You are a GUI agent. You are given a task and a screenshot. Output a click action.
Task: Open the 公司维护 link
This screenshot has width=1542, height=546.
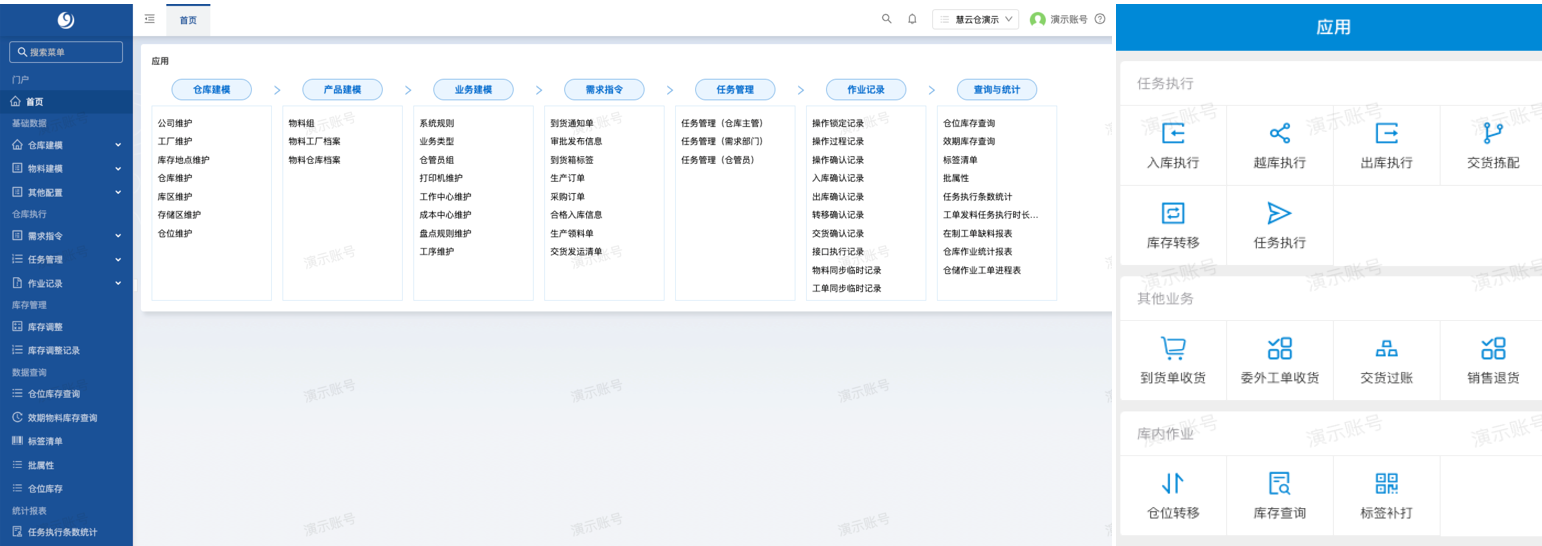(x=175, y=123)
